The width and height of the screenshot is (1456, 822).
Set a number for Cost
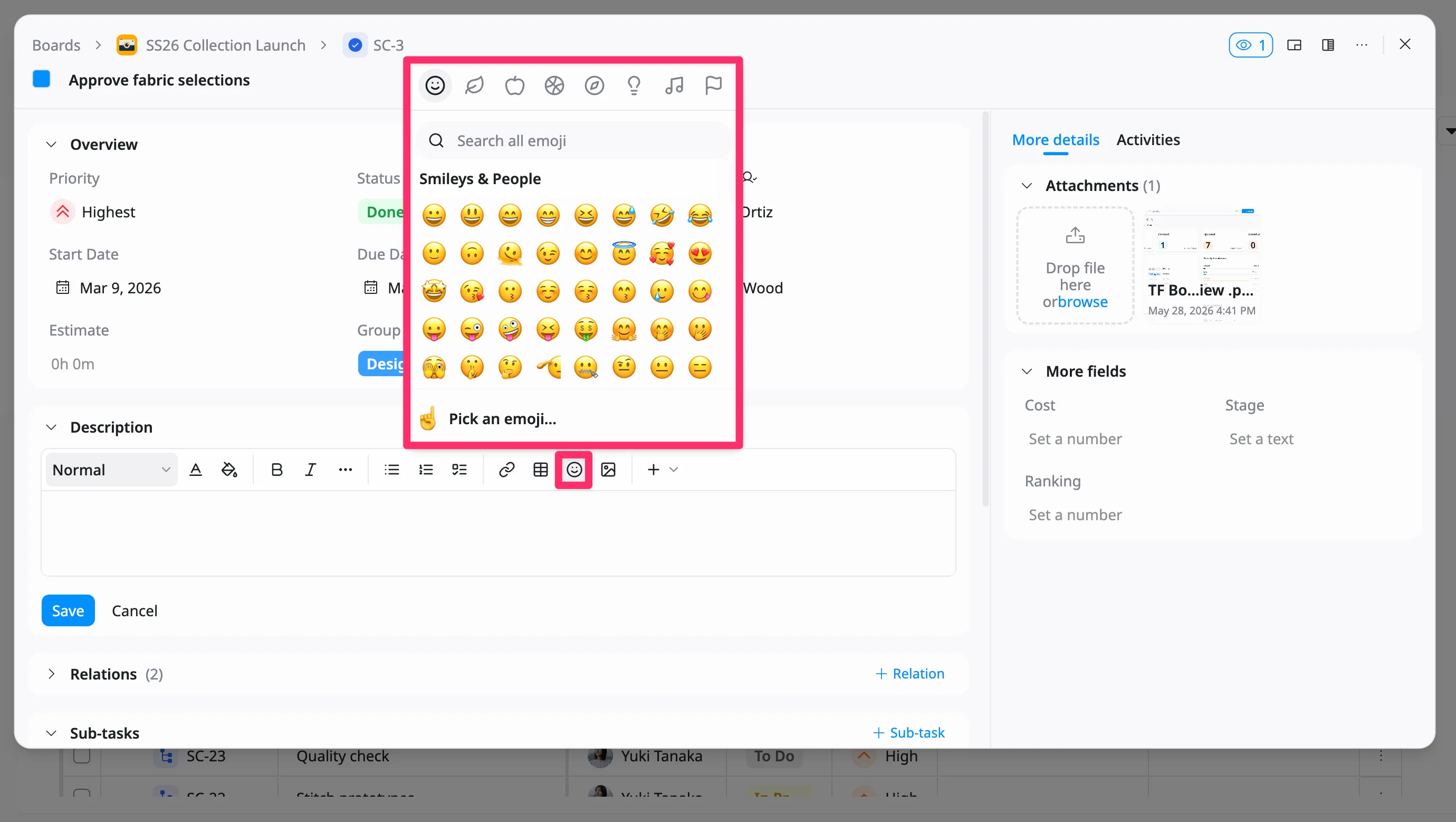coord(1075,439)
